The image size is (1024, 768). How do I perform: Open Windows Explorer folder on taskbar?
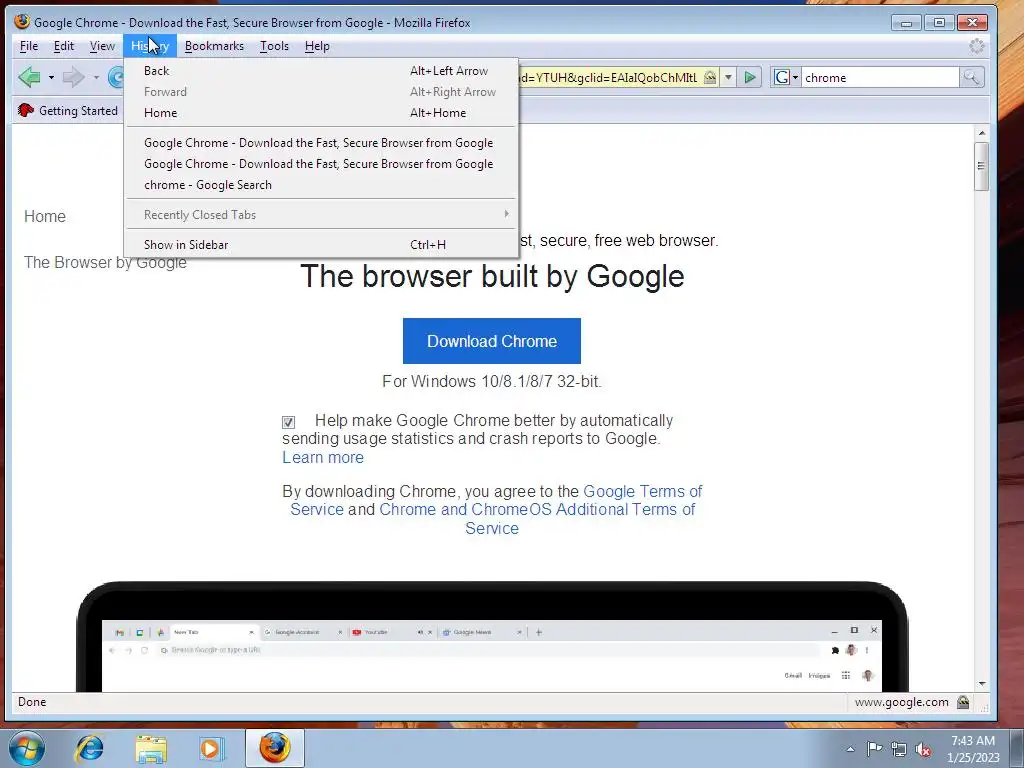(x=151, y=748)
